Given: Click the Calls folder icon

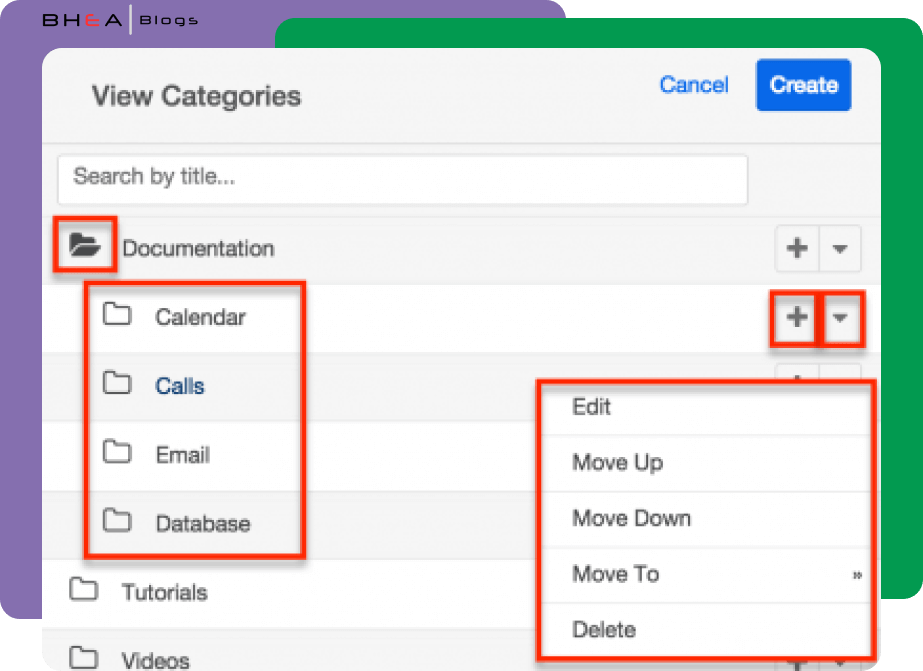Looking at the screenshot, I should click(x=117, y=383).
